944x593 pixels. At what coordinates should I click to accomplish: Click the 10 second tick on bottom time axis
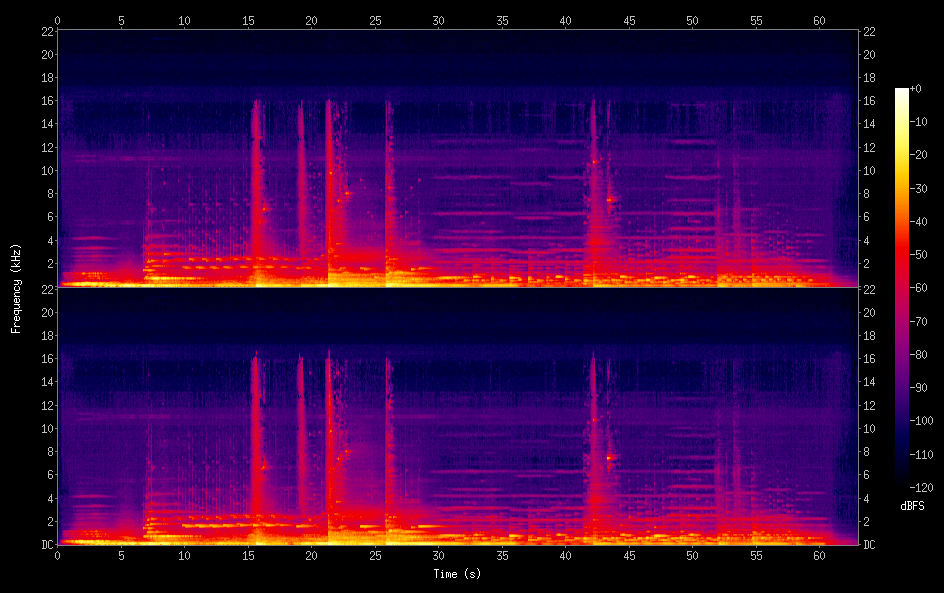click(x=184, y=554)
